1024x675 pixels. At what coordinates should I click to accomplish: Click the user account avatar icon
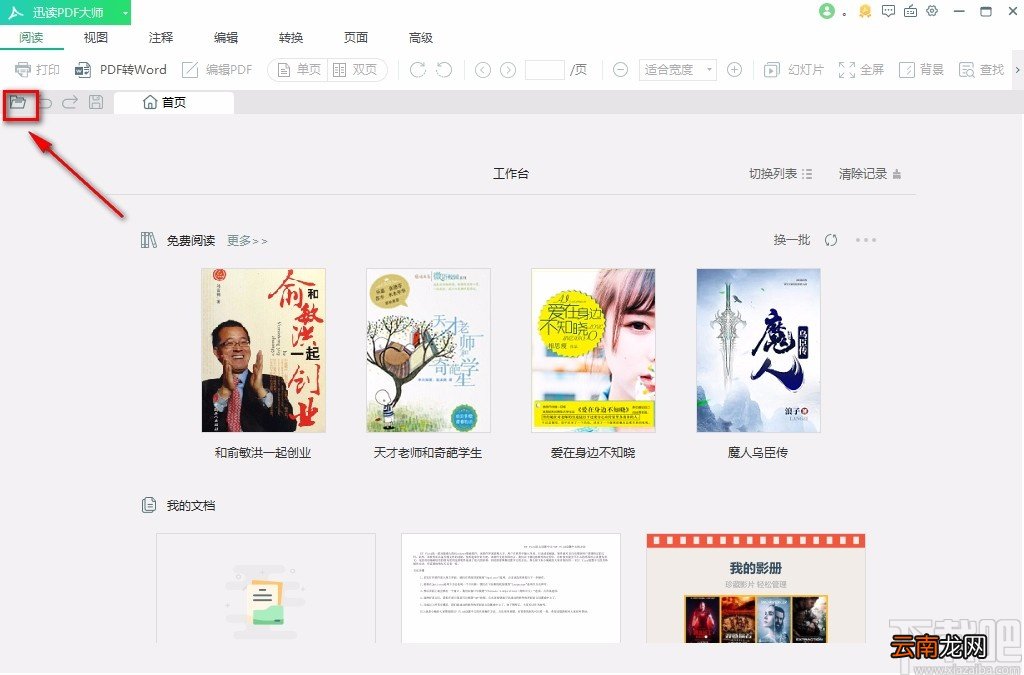click(x=827, y=11)
